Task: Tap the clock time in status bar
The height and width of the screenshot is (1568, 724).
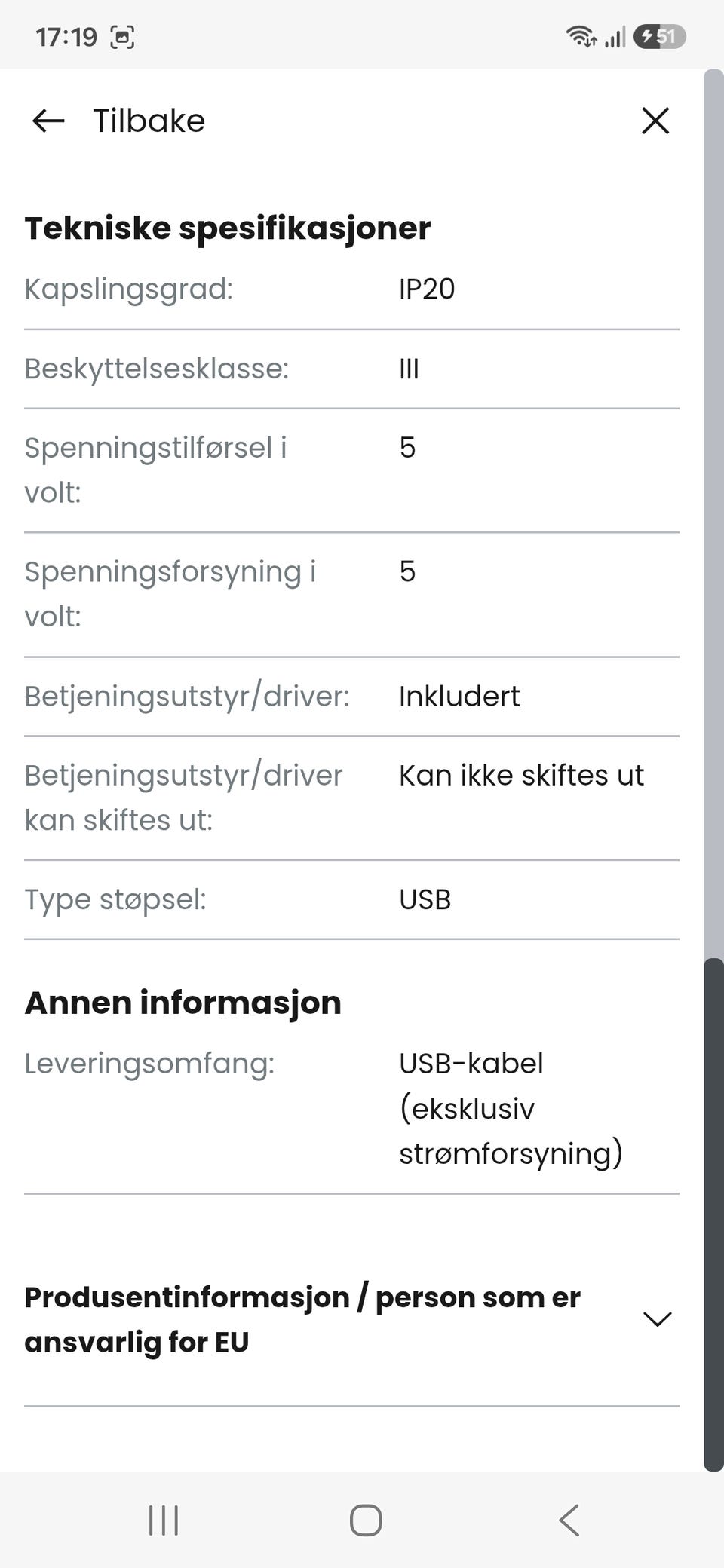Action: tap(66, 37)
